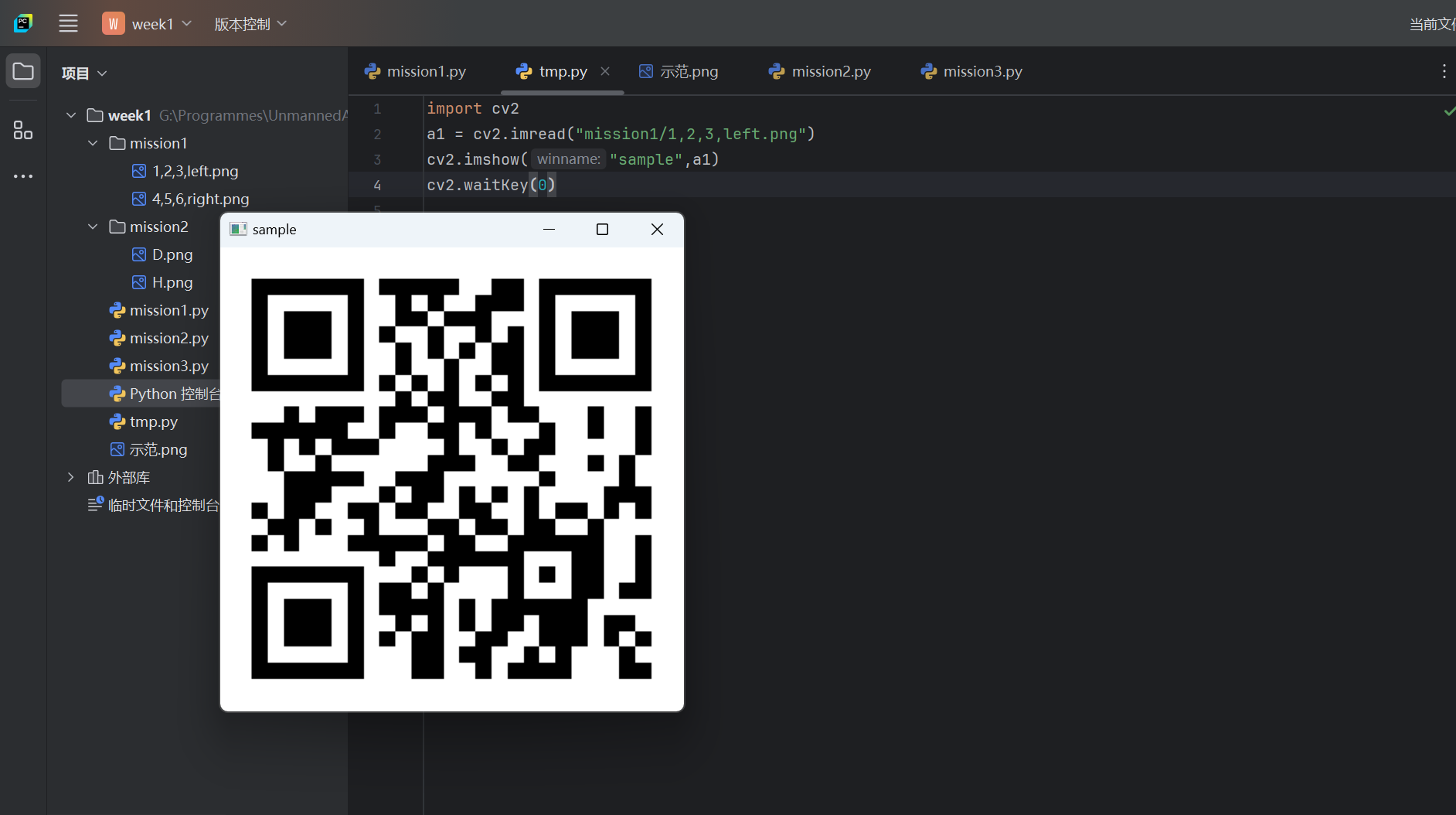The image size is (1456, 815).
Task: Click line number 4 in gutter
Action: (x=377, y=185)
